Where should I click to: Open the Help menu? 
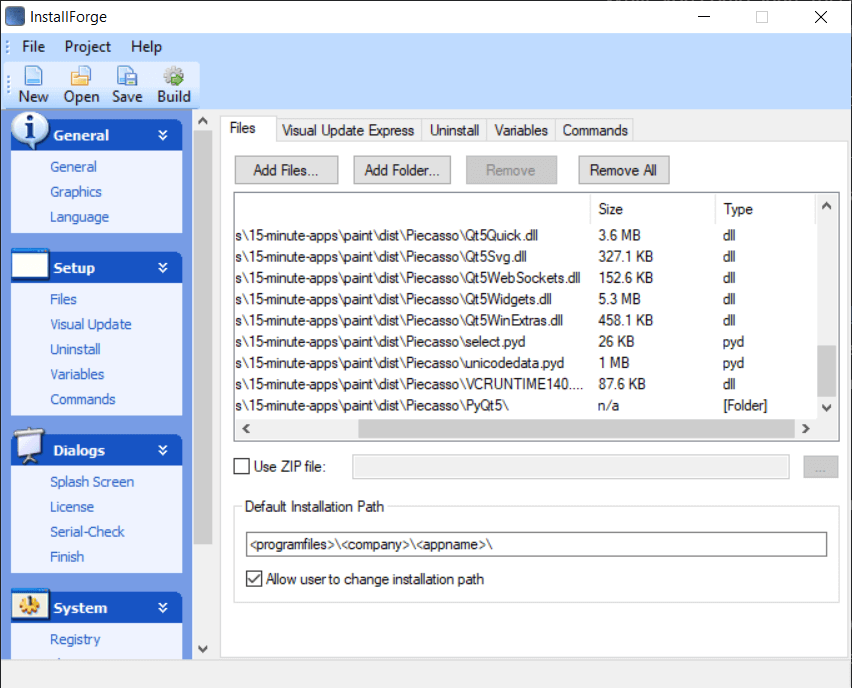click(x=146, y=47)
